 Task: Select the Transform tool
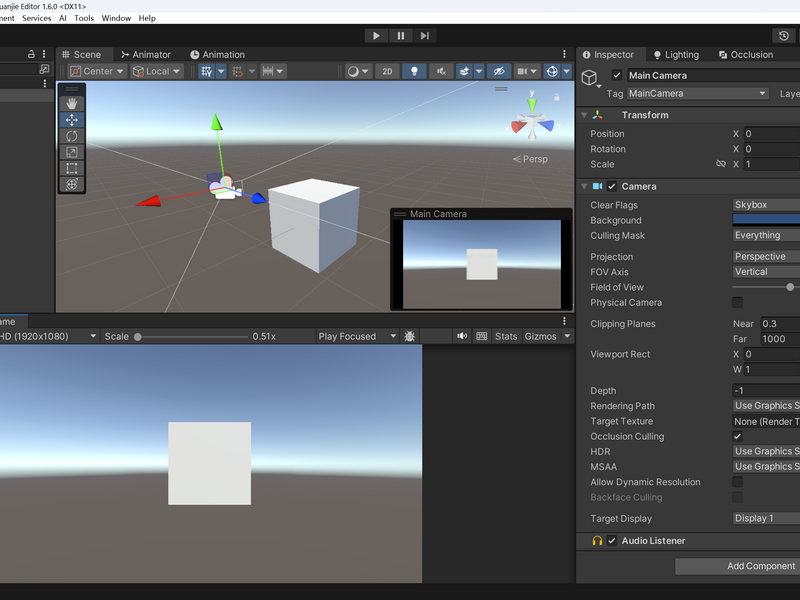[71, 184]
